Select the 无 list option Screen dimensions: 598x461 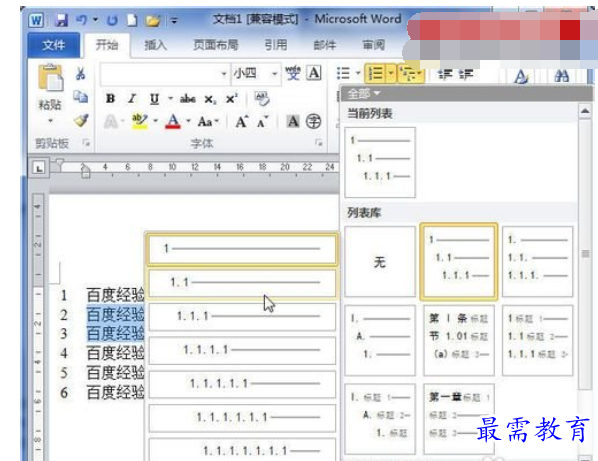tap(379, 262)
